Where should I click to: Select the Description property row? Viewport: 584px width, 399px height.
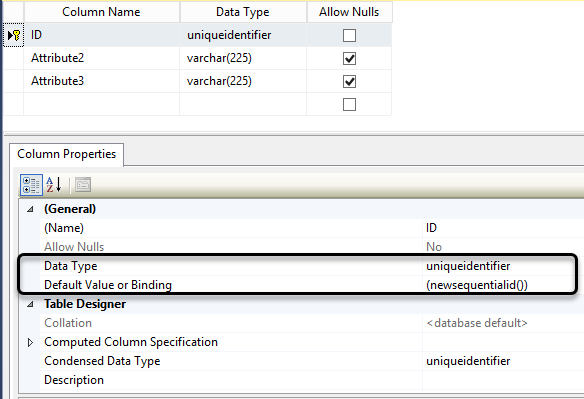312,380
